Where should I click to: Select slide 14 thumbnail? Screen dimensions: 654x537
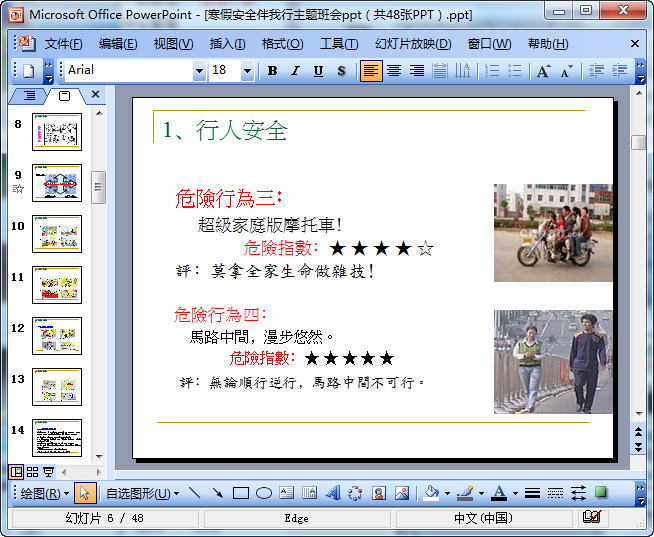point(57,438)
